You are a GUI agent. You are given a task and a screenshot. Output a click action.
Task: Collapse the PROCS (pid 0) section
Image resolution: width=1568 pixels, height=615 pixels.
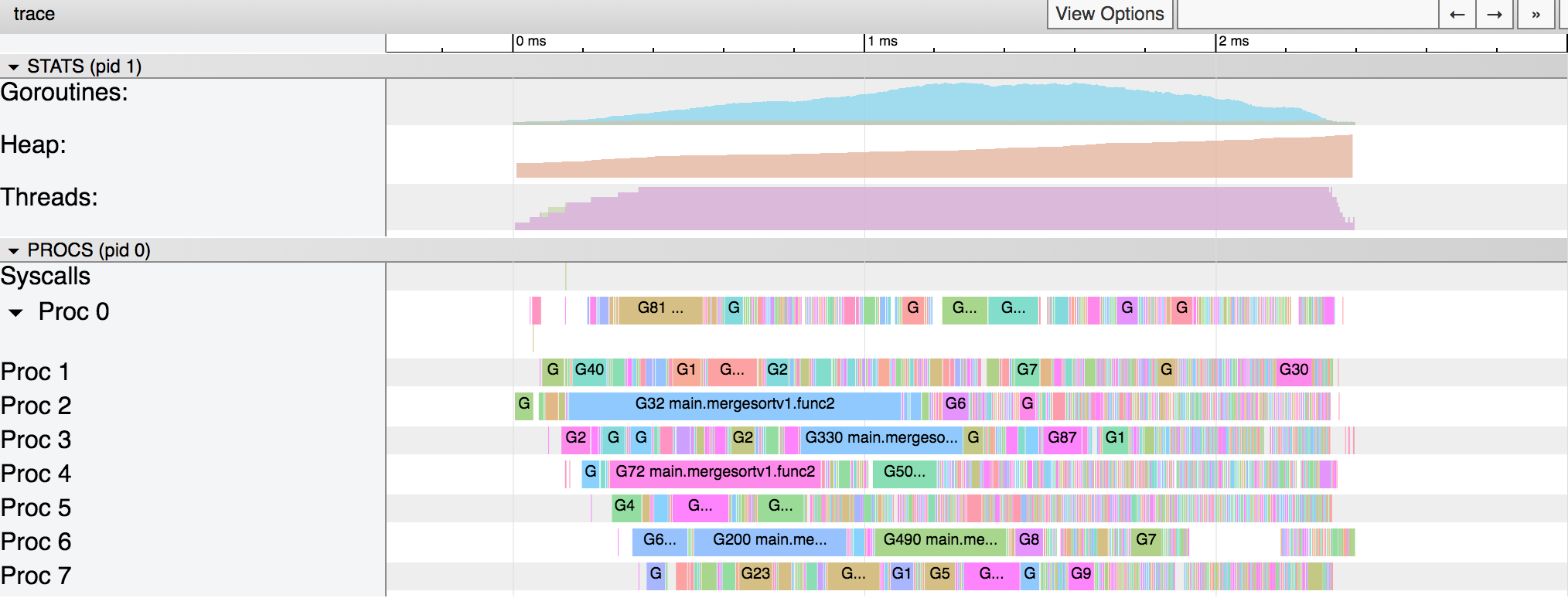coord(13,251)
